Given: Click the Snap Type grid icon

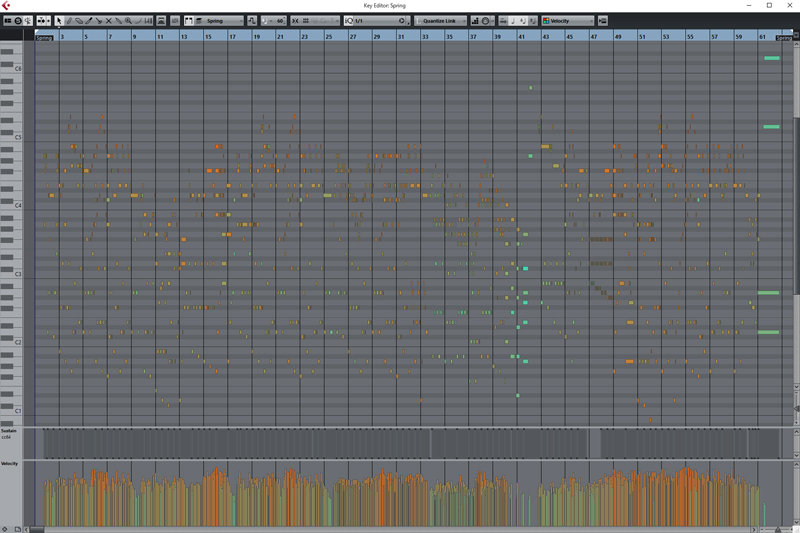Looking at the screenshot, I should [306, 21].
